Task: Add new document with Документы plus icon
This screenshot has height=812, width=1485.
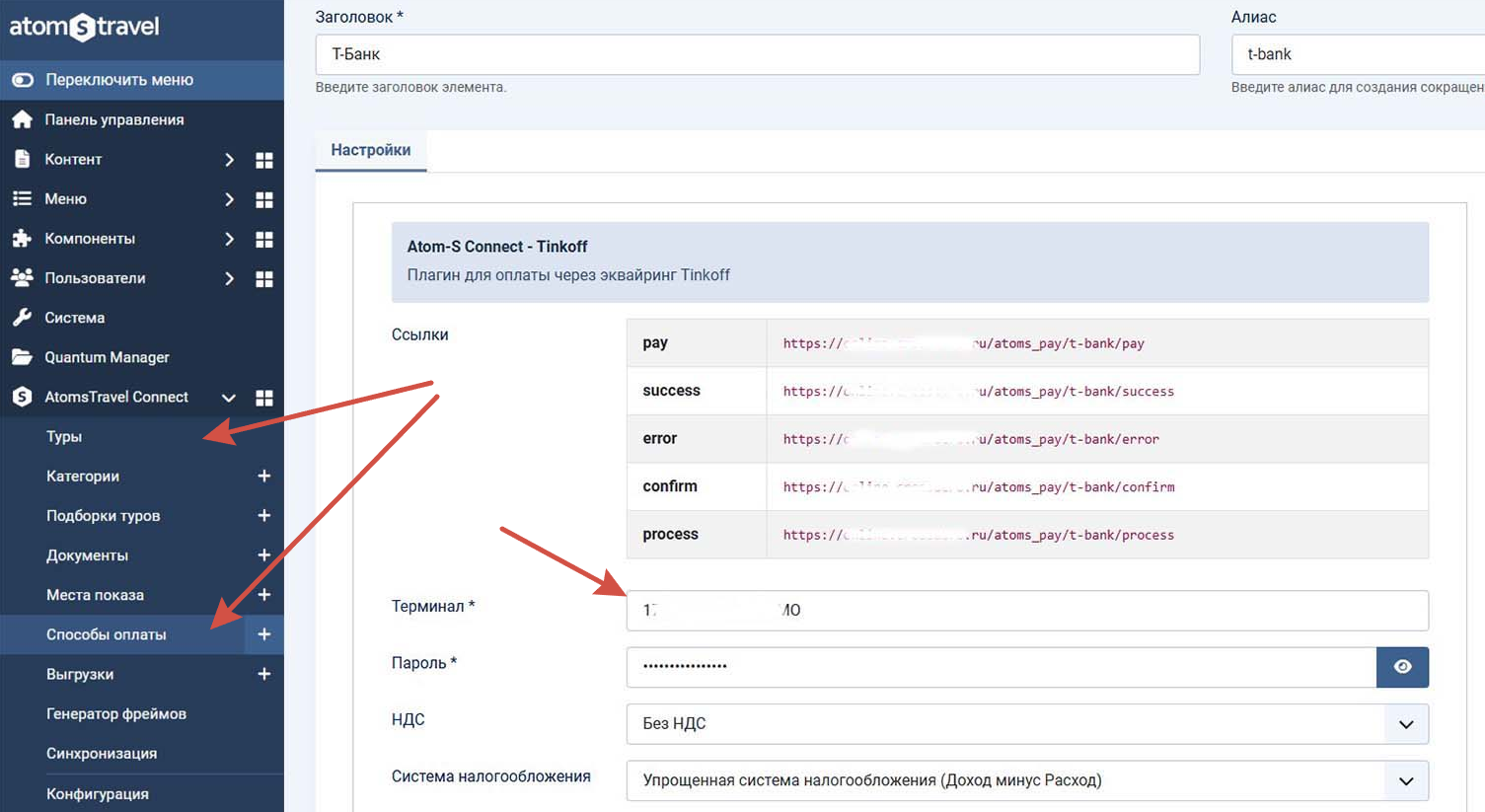Action: click(x=264, y=555)
